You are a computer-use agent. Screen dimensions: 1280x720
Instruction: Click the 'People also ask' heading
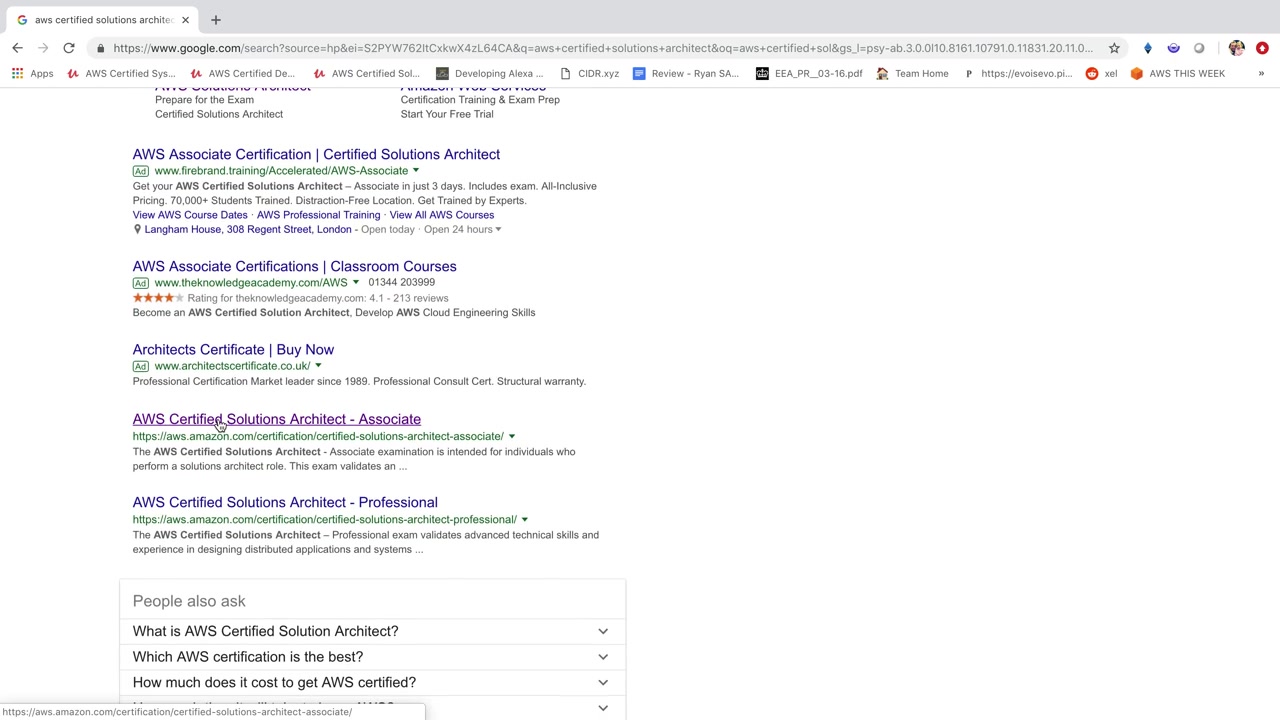click(x=189, y=601)
